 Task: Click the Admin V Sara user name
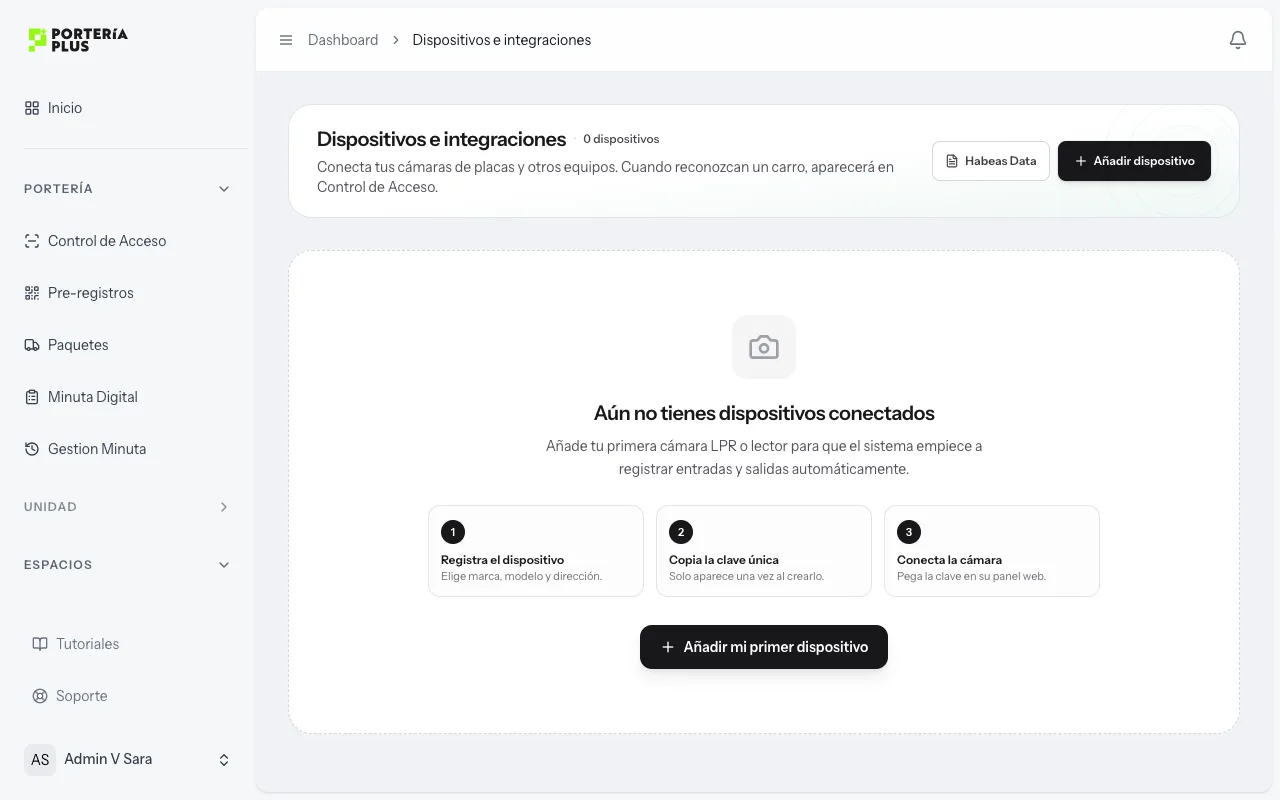(108, 759)
